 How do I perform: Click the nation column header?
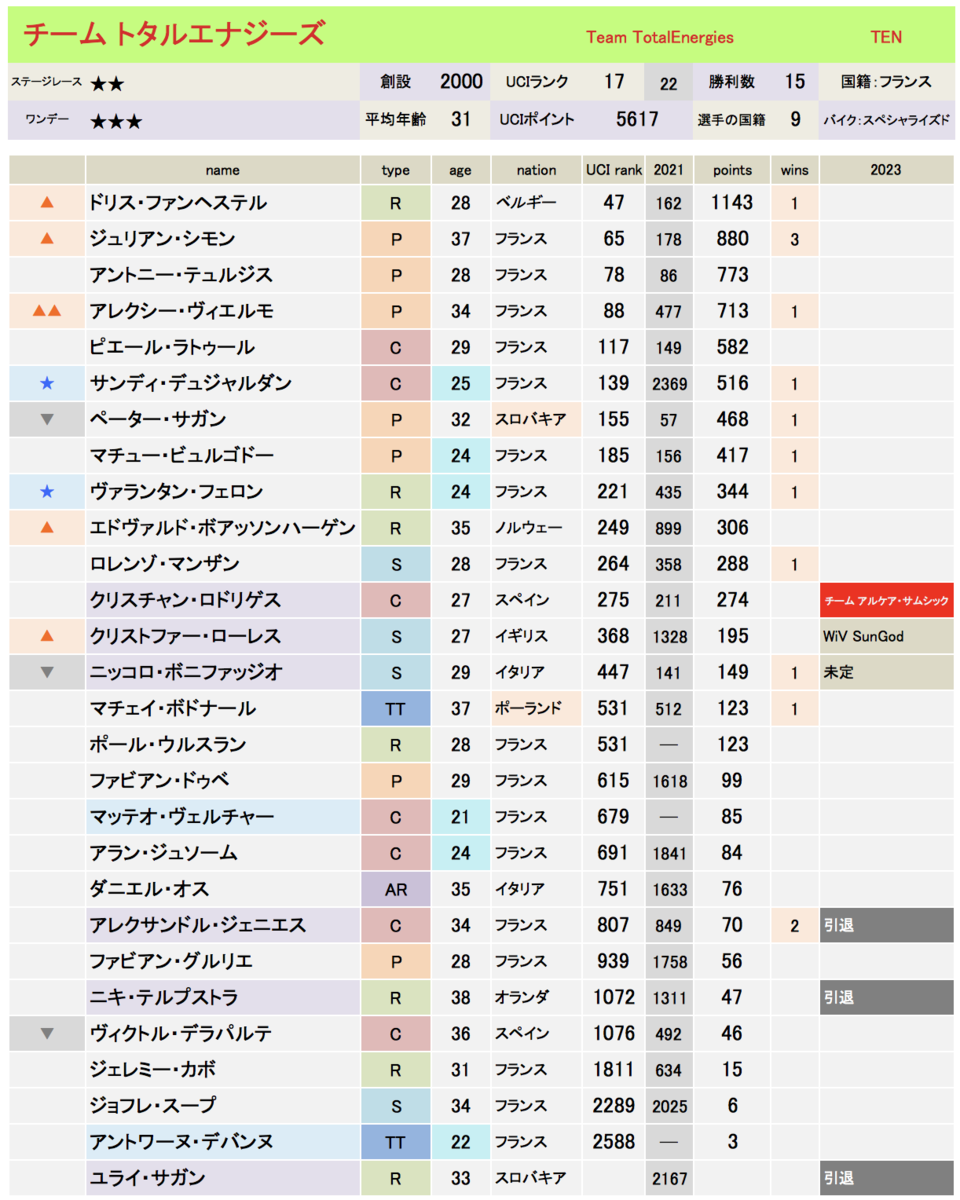(x=536, y=170)
